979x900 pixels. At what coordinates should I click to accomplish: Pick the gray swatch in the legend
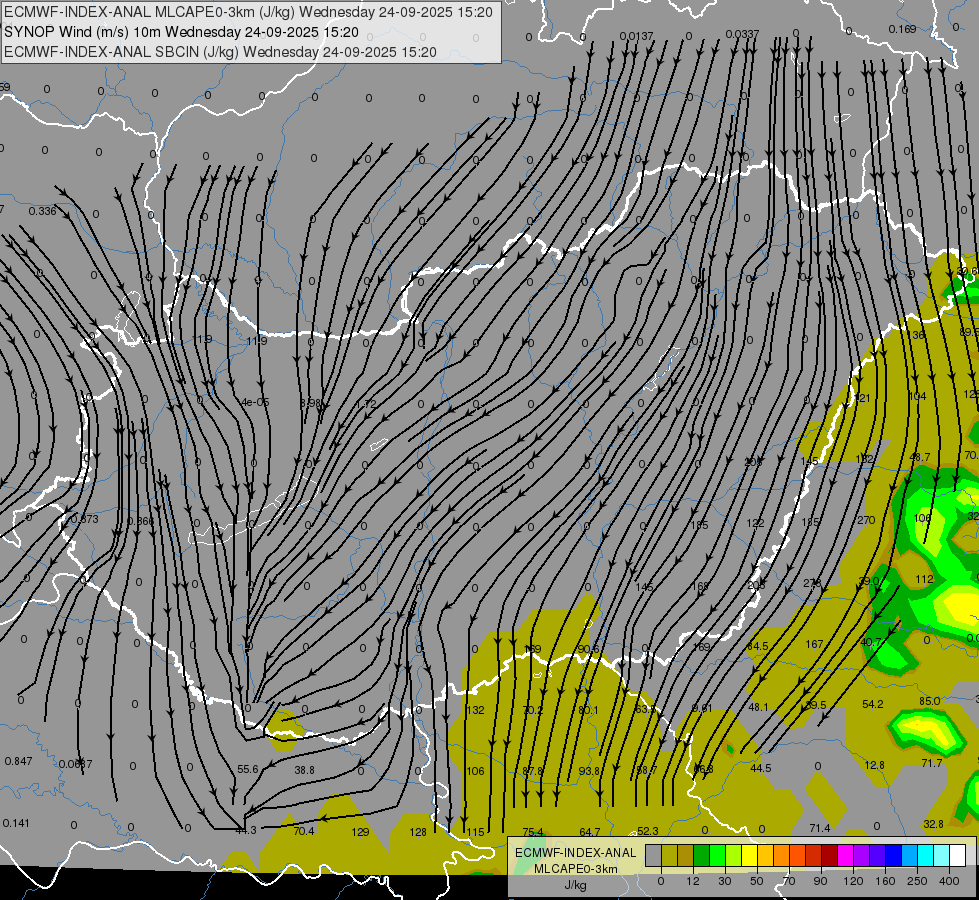pos(653,855)
